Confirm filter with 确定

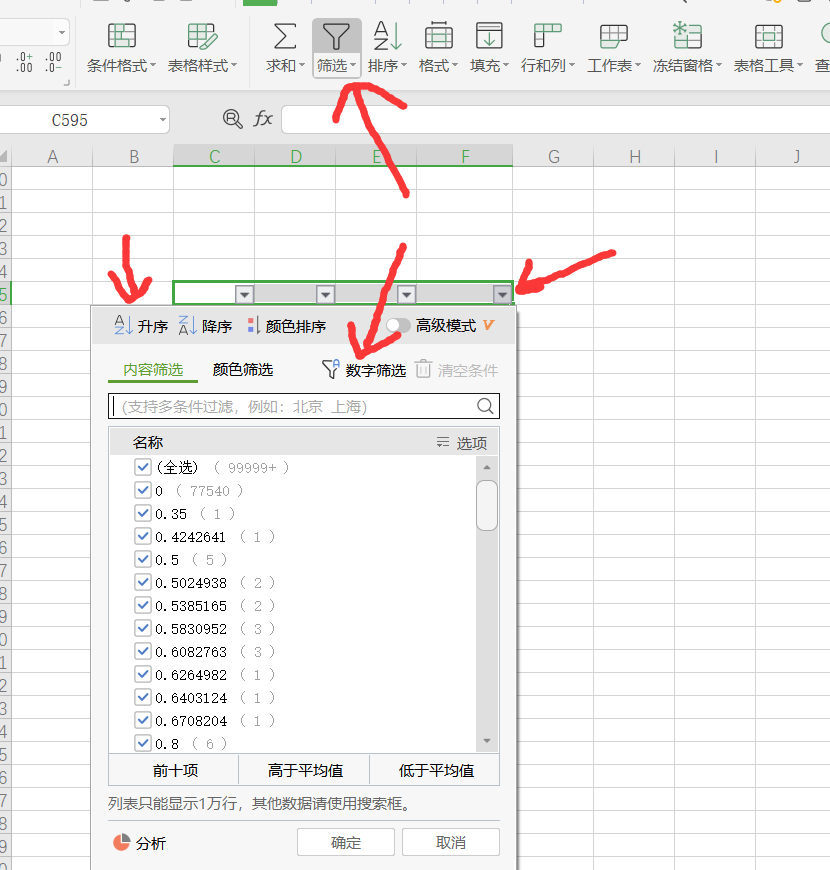coord(346,842)
